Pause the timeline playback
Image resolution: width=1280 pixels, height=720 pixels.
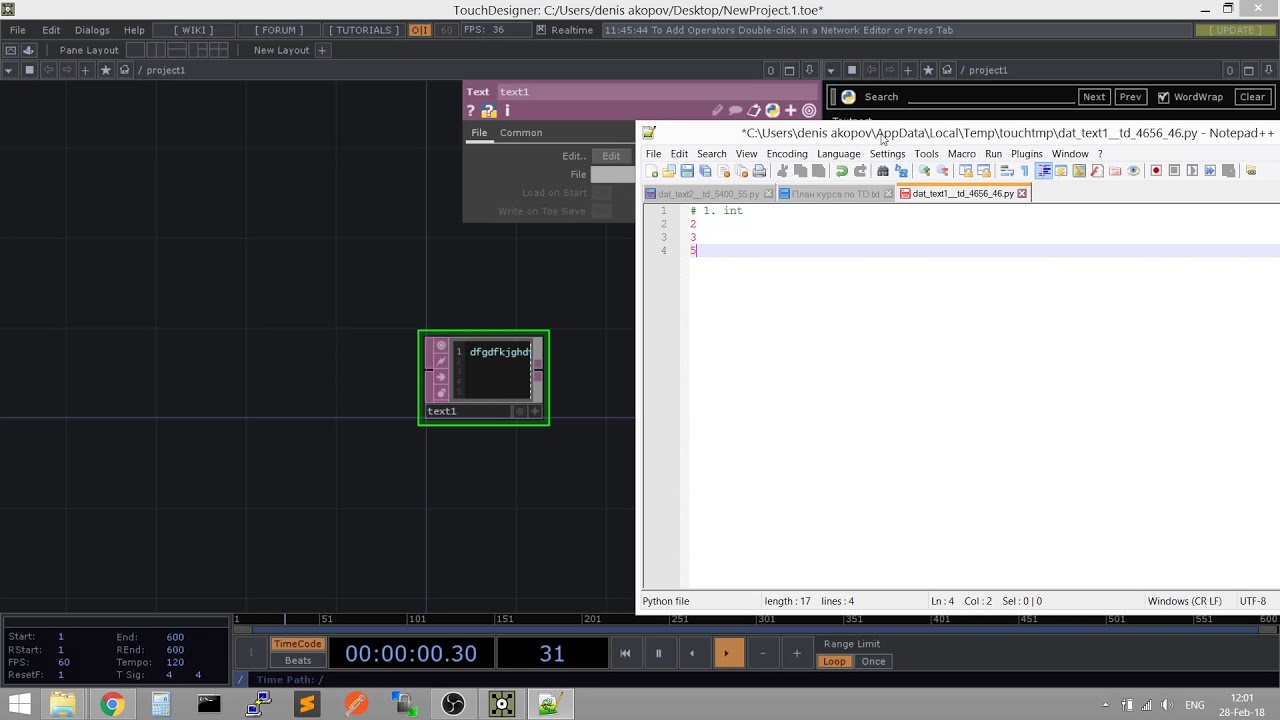[658, 654]
